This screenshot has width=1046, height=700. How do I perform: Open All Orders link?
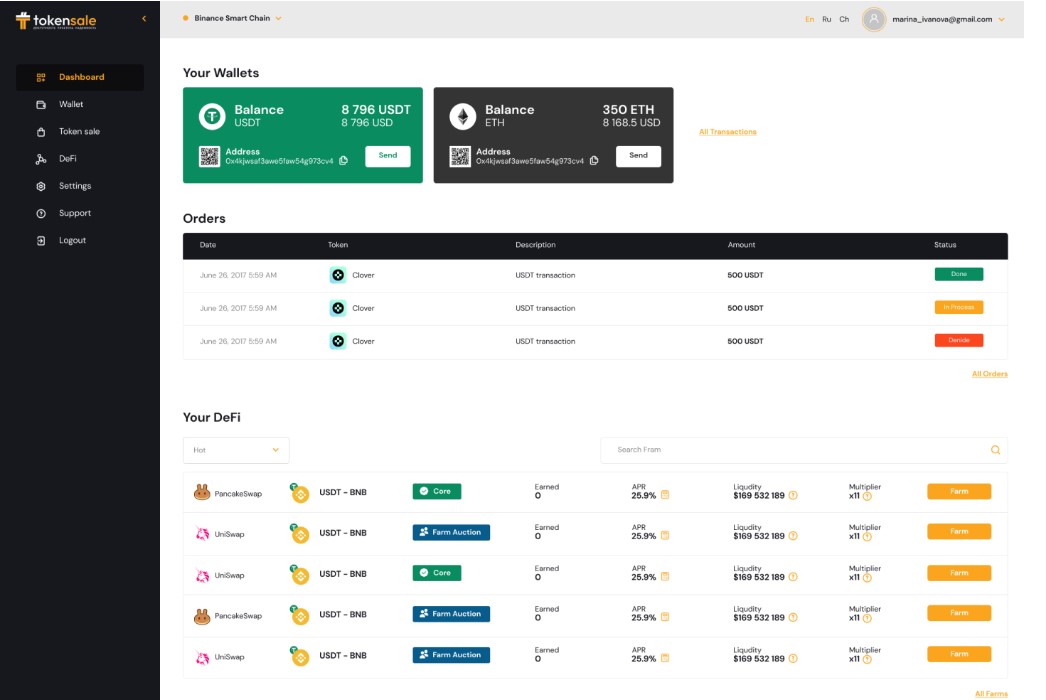coord(989,374)
